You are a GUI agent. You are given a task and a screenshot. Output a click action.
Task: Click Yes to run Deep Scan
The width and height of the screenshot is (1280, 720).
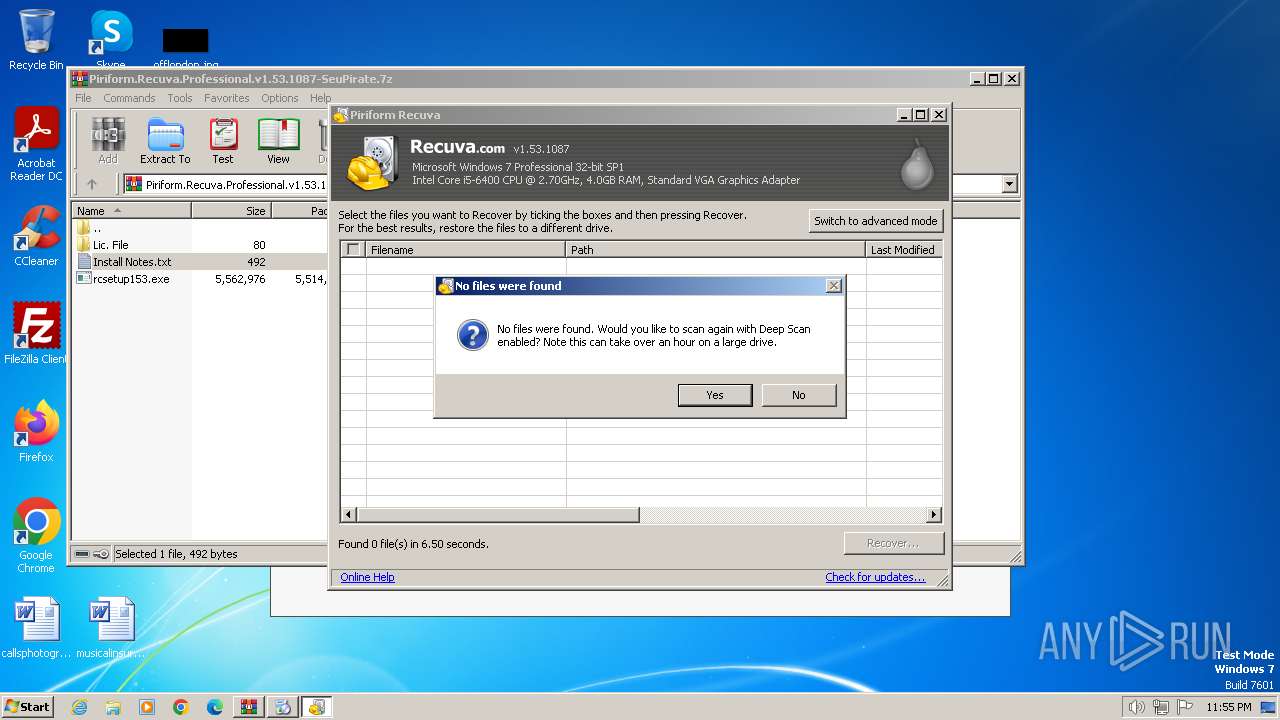pos(714,395)
